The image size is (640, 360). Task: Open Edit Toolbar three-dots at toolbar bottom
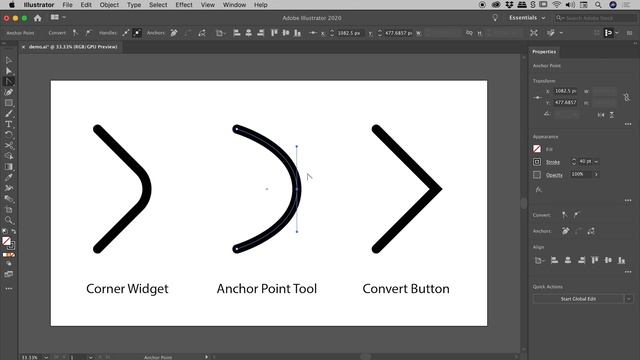point(9,289)
